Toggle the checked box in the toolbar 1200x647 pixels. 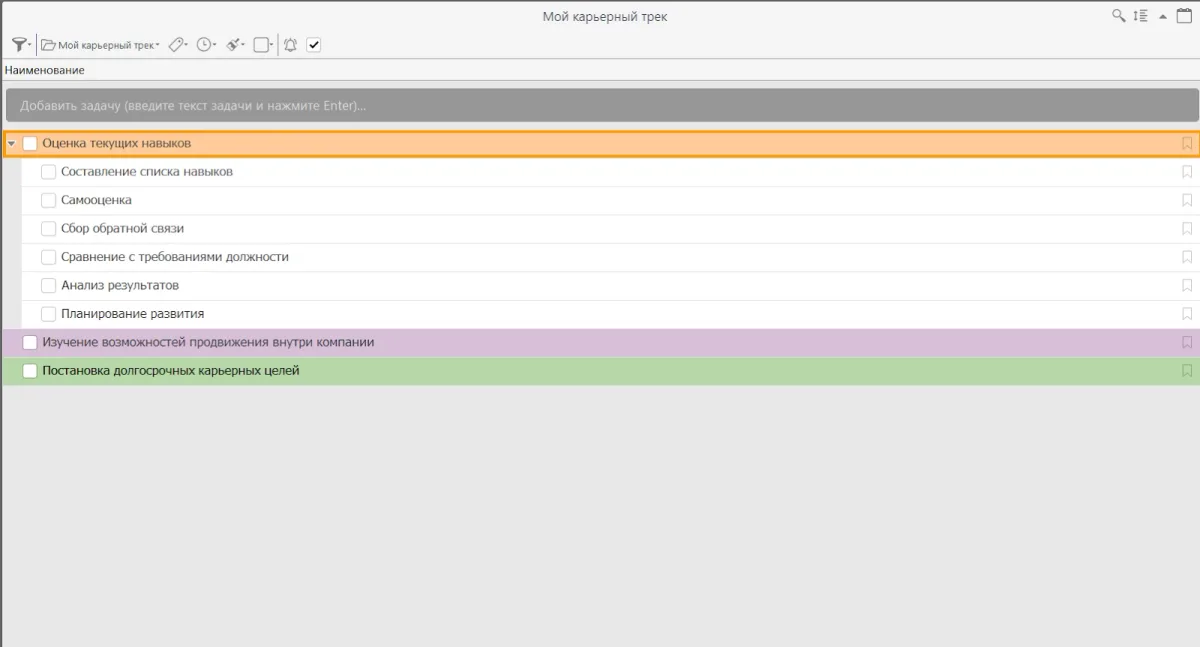point(314,45)
